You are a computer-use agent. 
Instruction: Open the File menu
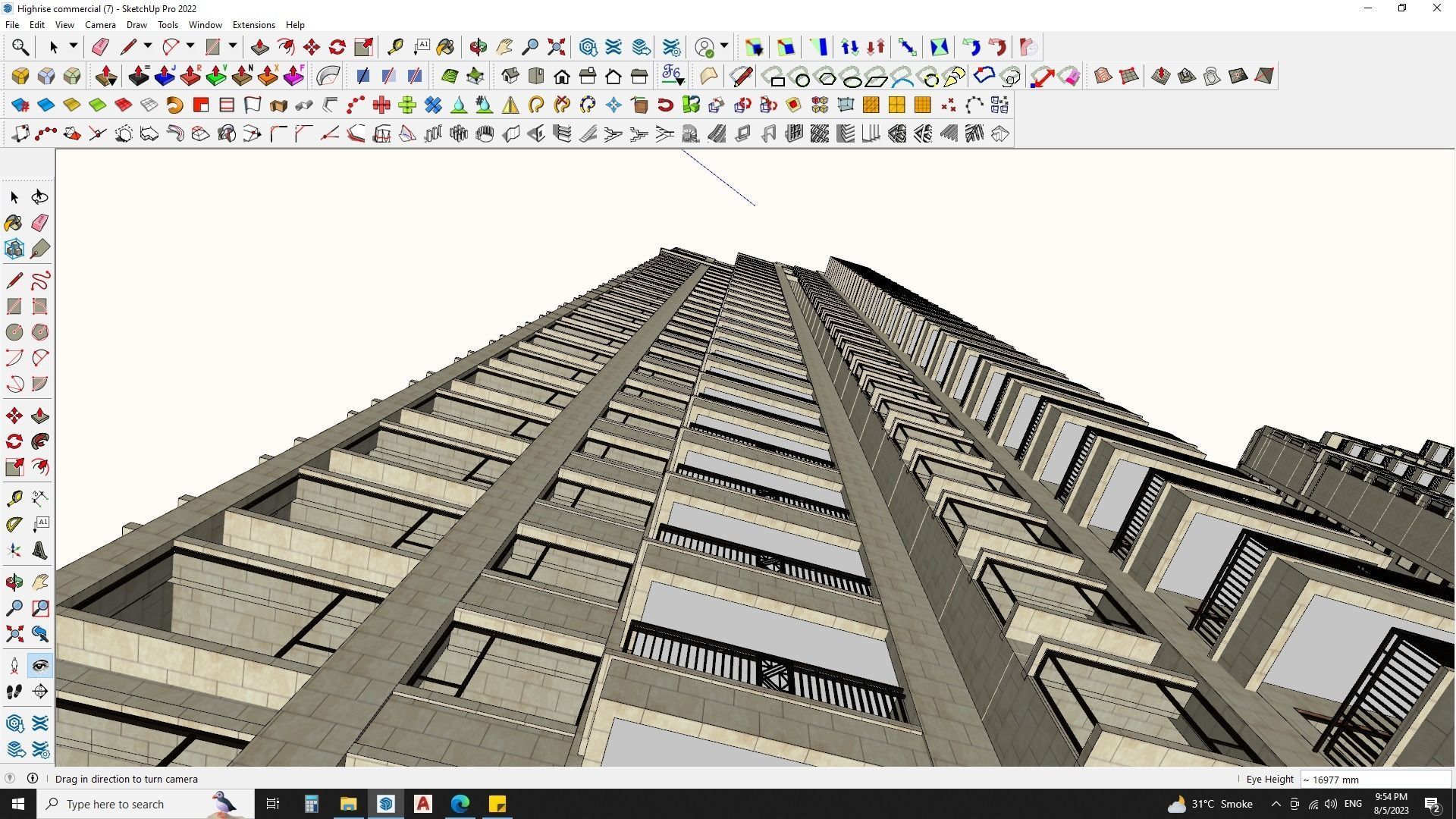point(12,25)
